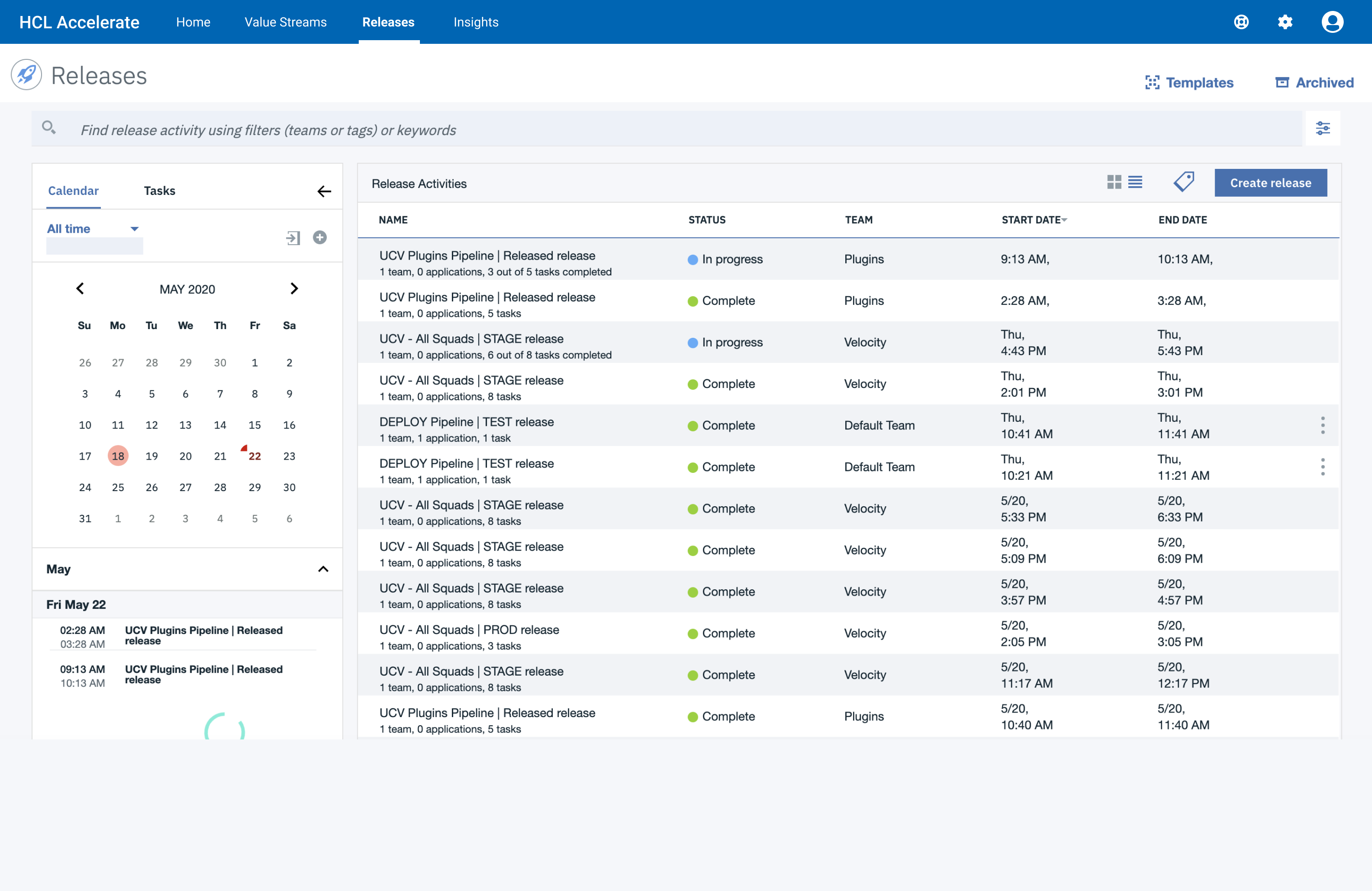Open the user profile avatar

1332,22
